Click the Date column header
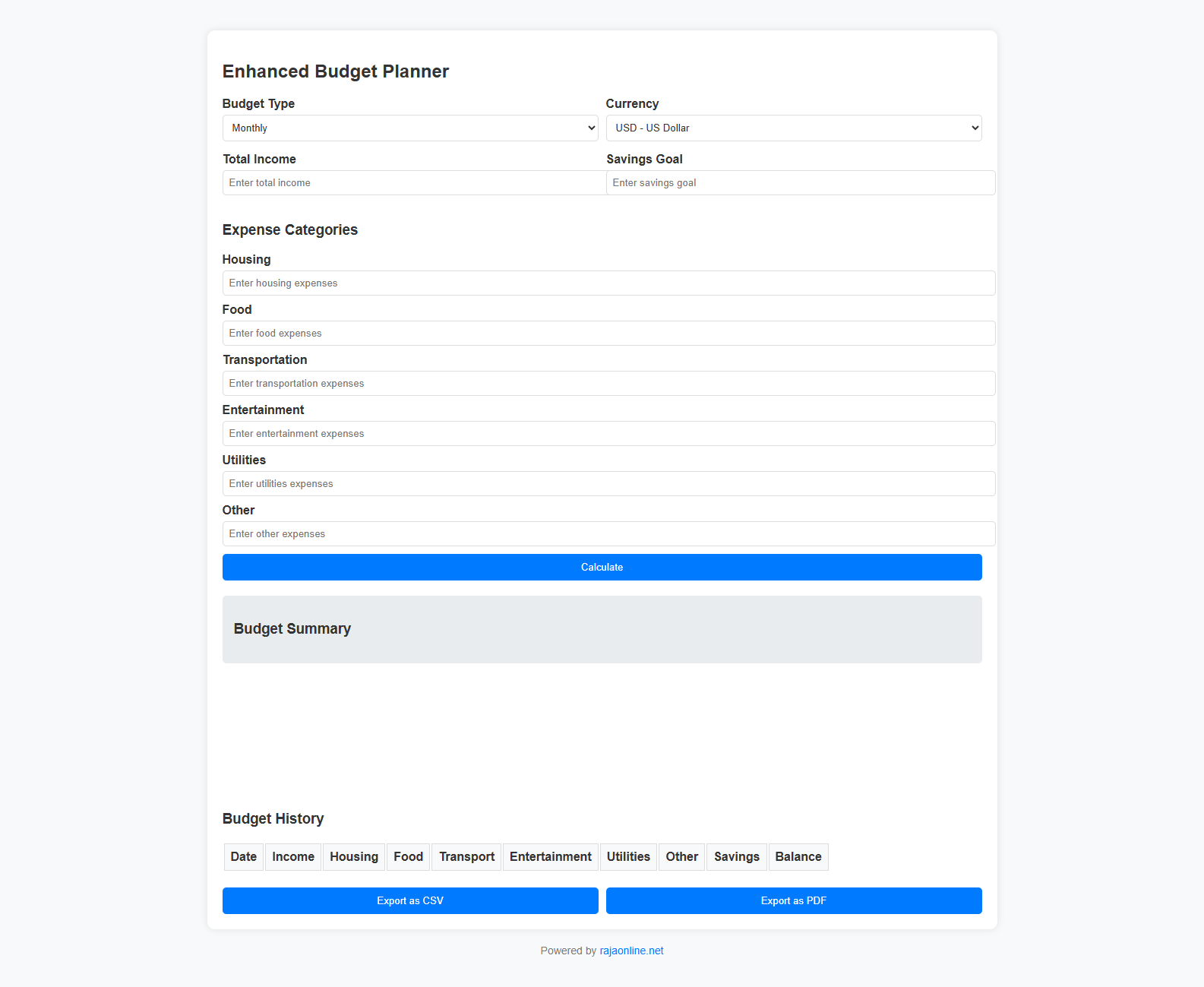This screenshot has height=987, width=1204. pyautogui.click(x=244, y=856)
